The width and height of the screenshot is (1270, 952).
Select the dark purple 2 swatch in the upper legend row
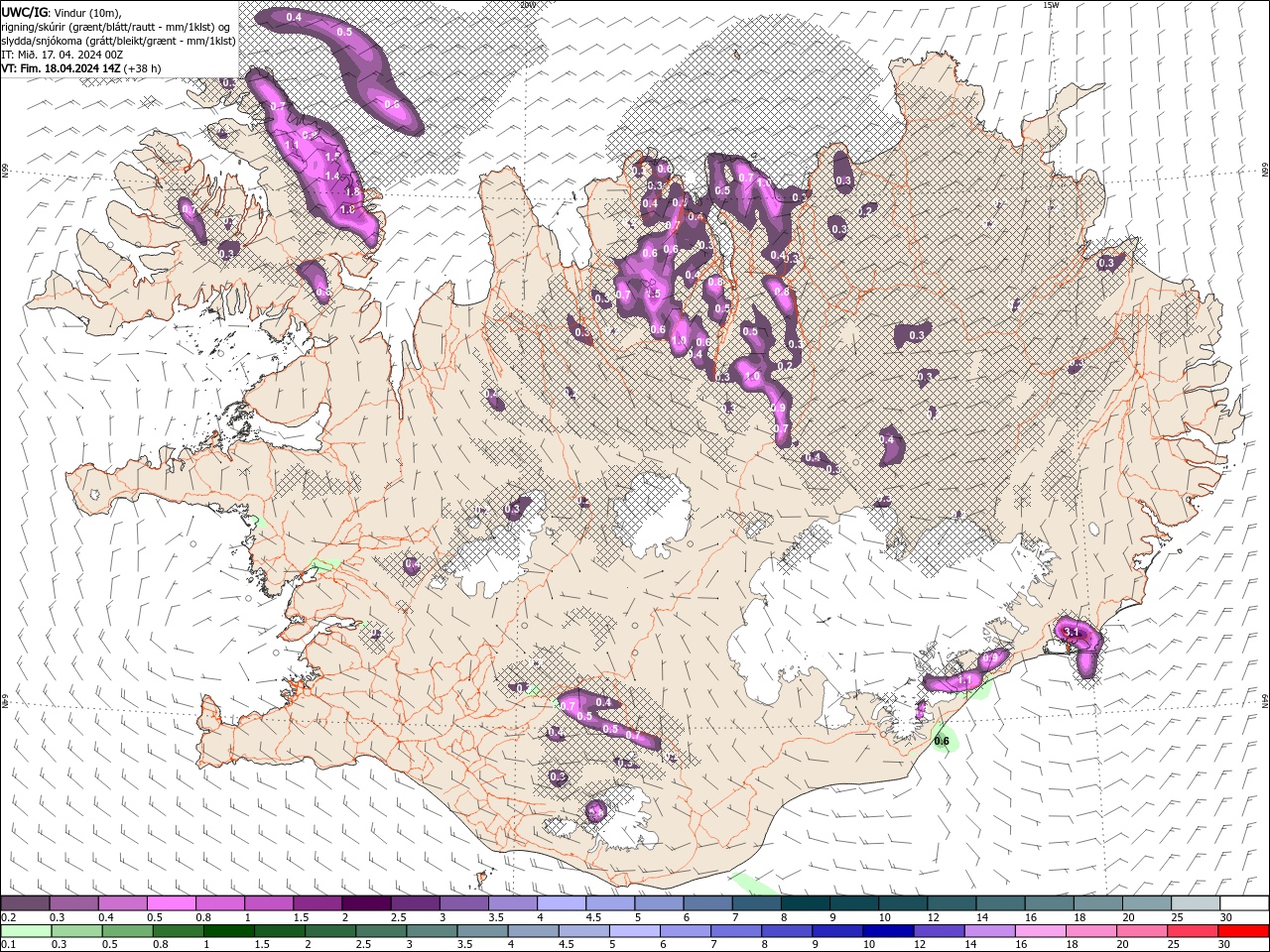click(x=366, y=903)
